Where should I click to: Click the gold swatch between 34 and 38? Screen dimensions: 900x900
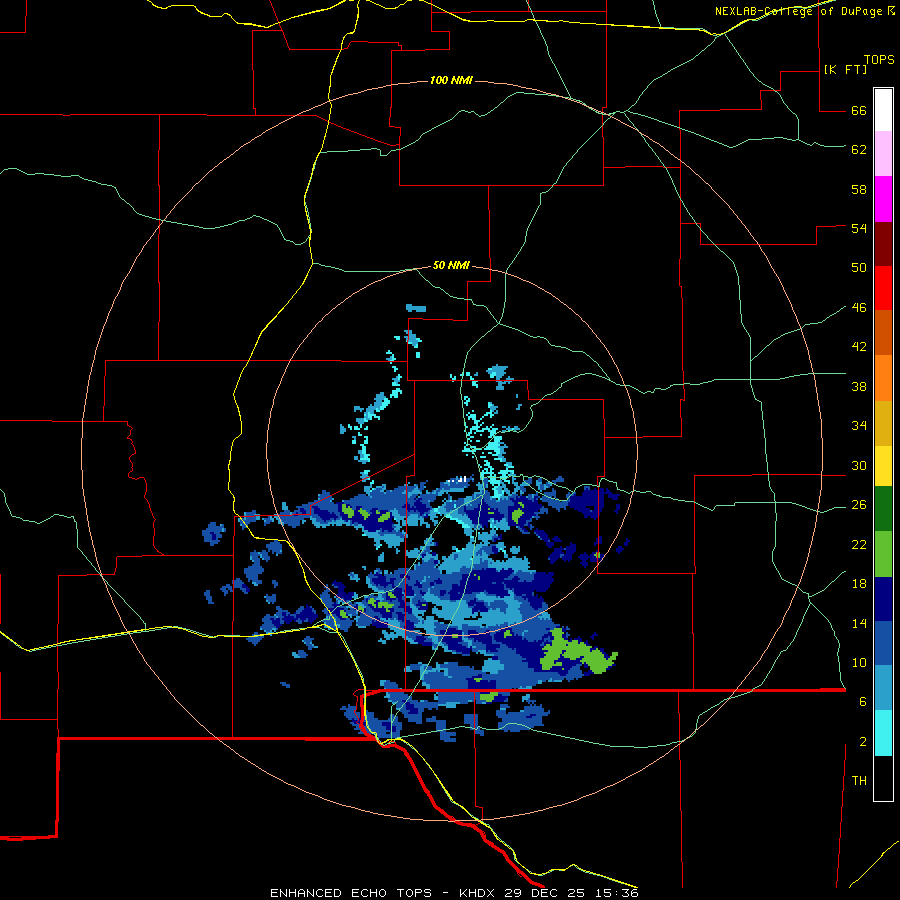(x=883, y=423)
